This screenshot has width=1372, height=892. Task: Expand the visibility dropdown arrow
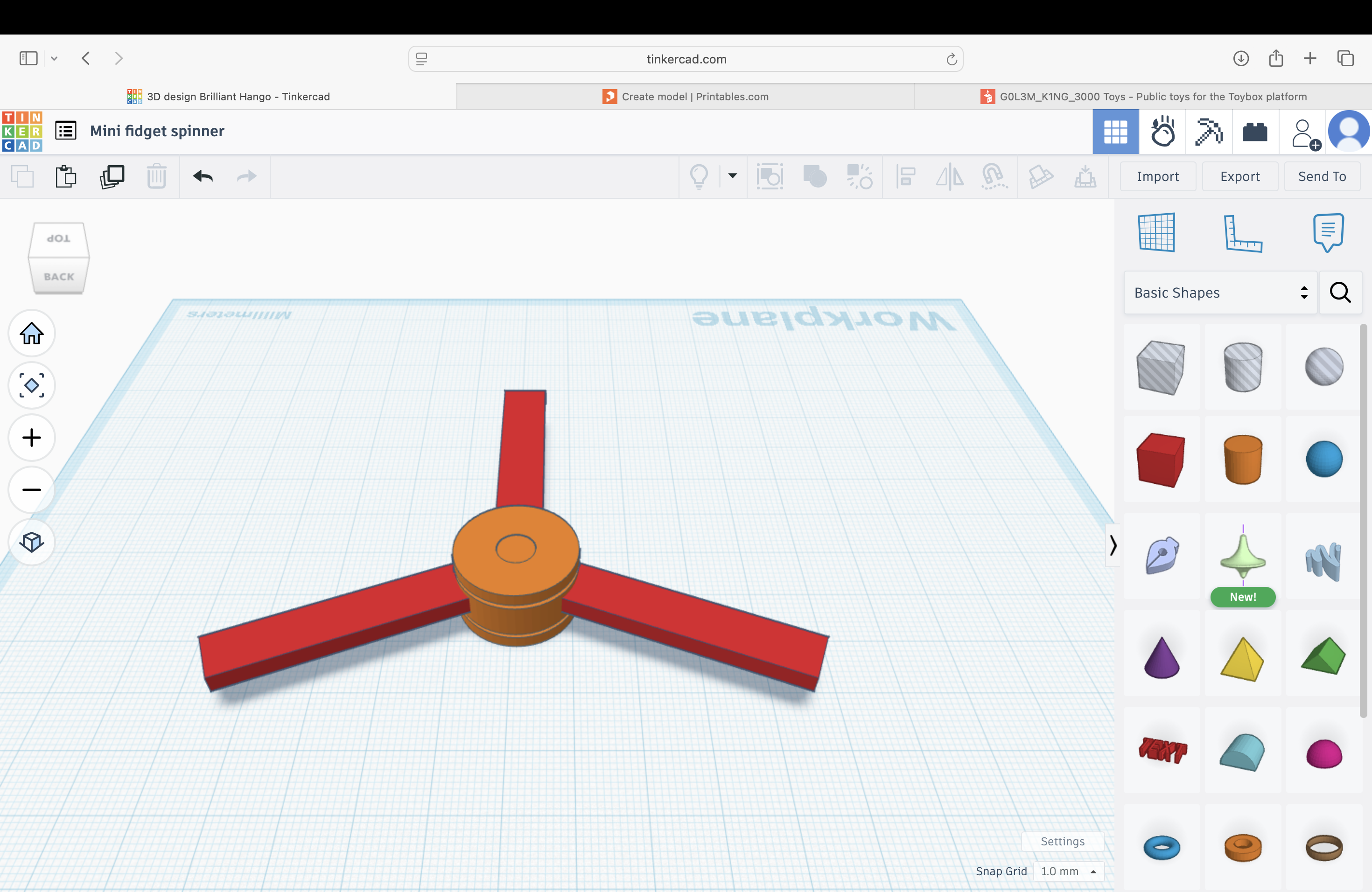(733, 176)
